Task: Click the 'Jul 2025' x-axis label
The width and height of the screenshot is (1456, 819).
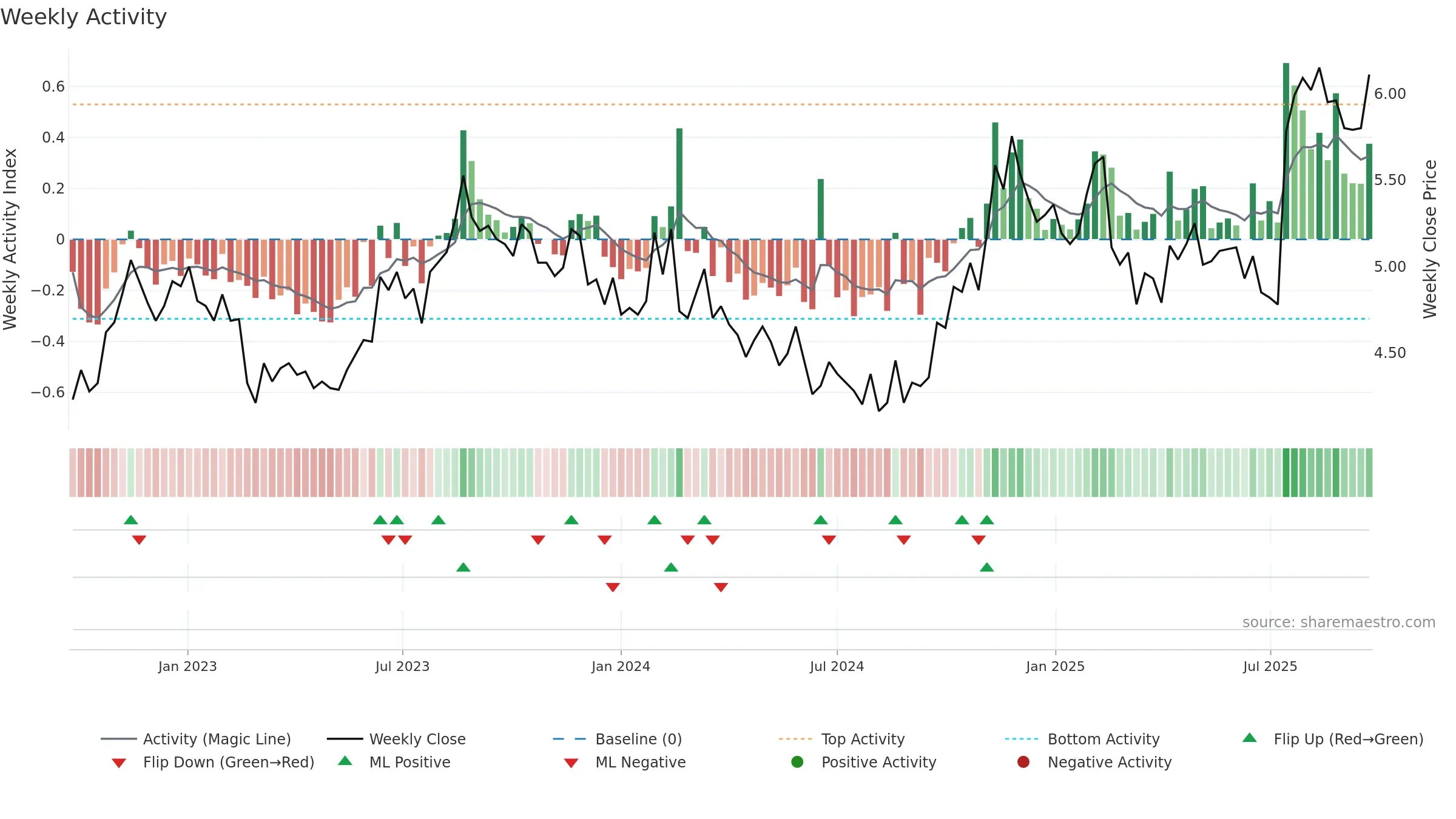Action: pyautogui.click(x=1270, y=666)
